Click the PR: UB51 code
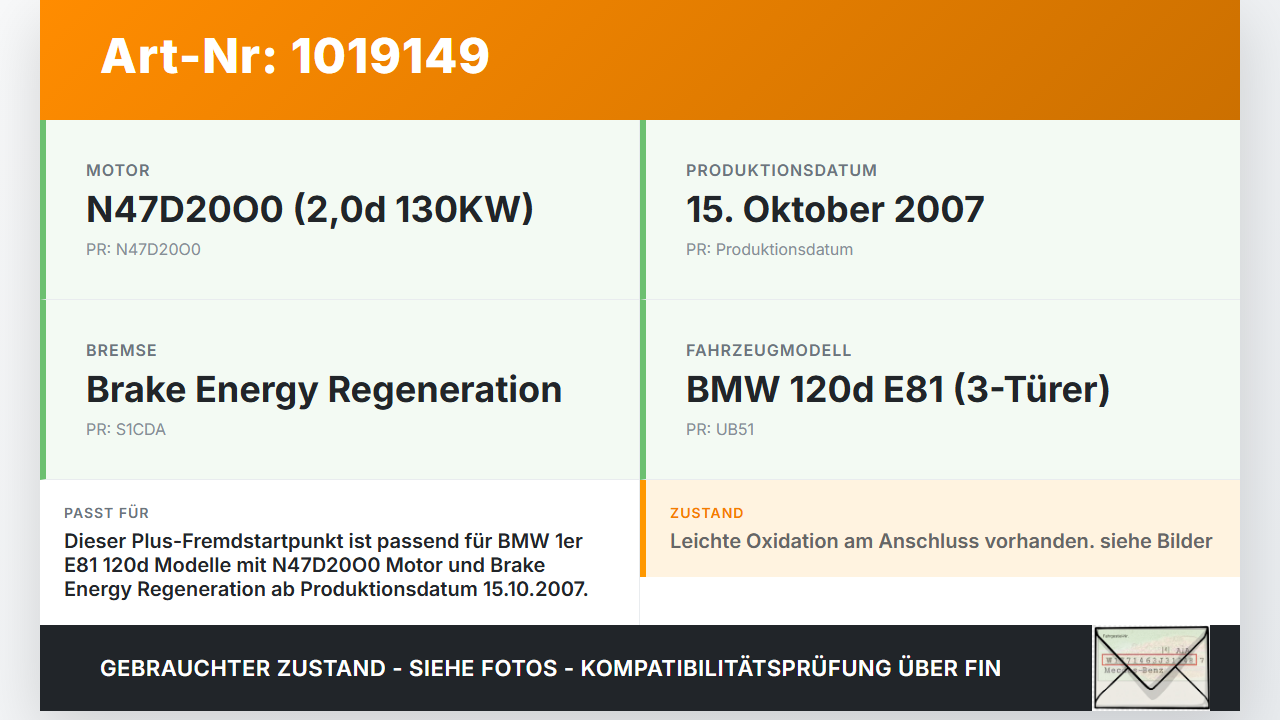The image size is (1280, 720). [x=720, y=430]
